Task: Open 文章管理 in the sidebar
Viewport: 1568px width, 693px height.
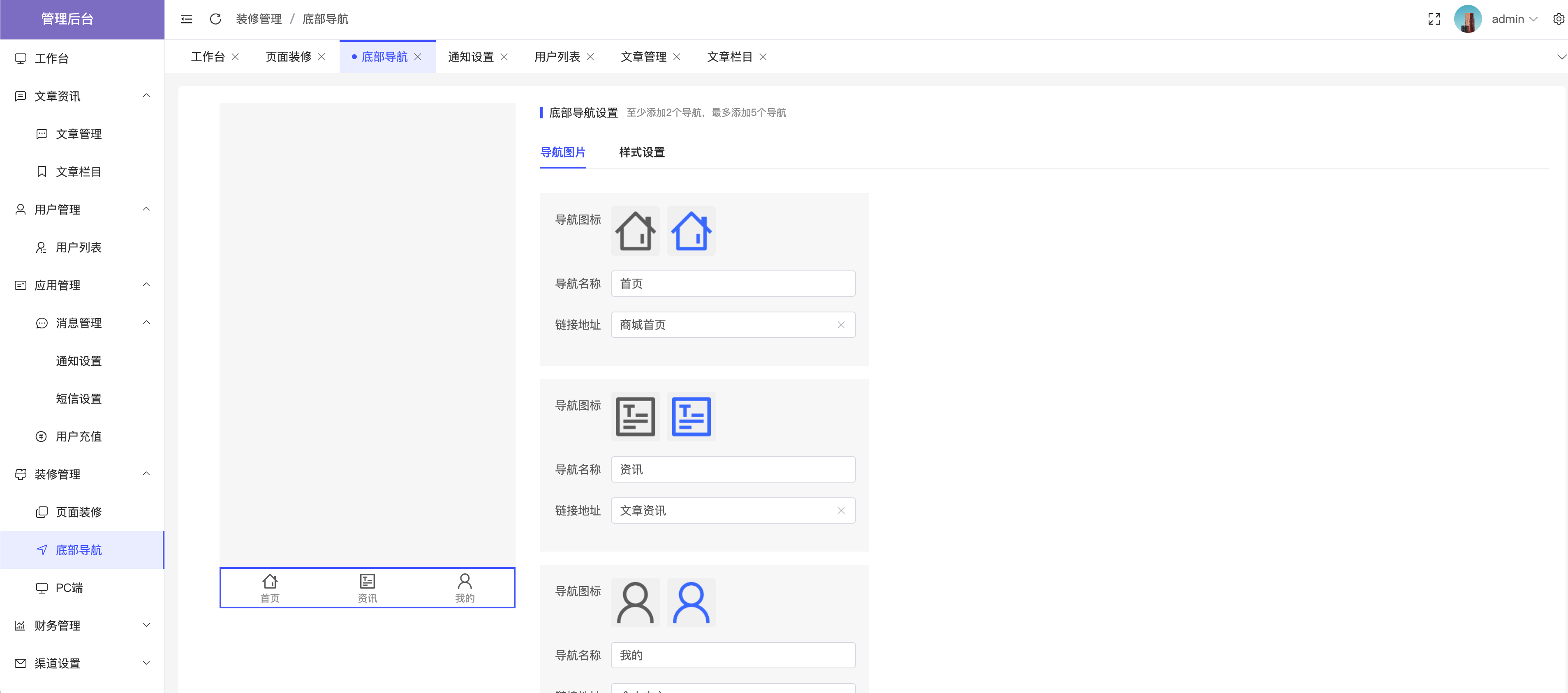Action: point(82,134)
